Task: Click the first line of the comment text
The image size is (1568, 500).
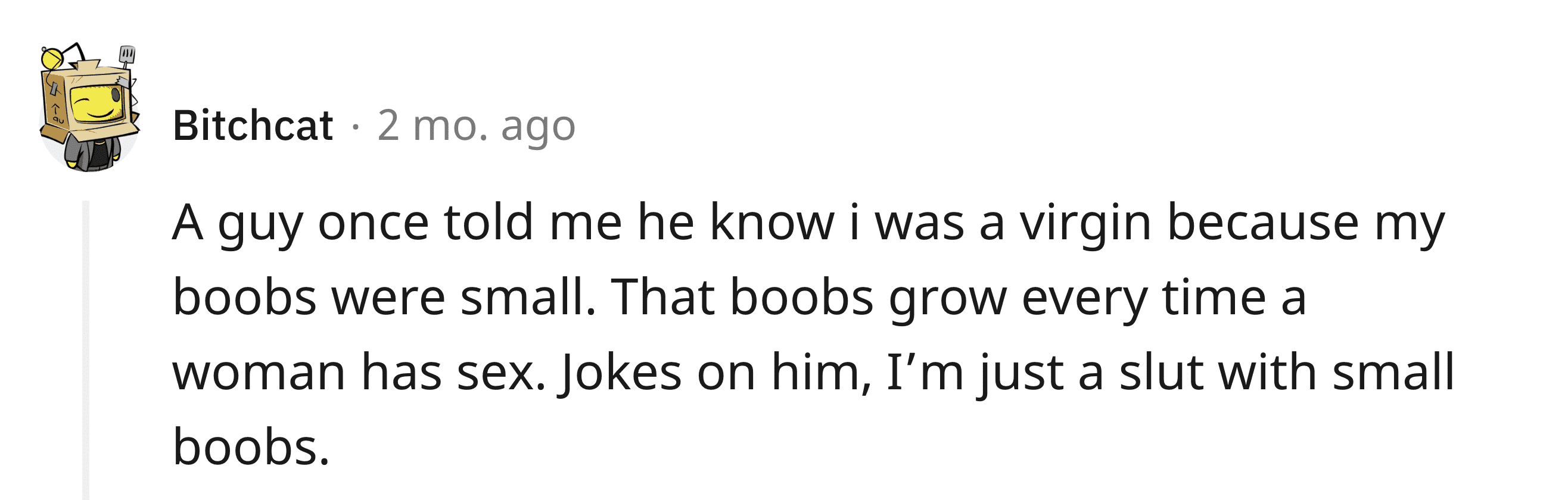Action: tap(808, 224)
